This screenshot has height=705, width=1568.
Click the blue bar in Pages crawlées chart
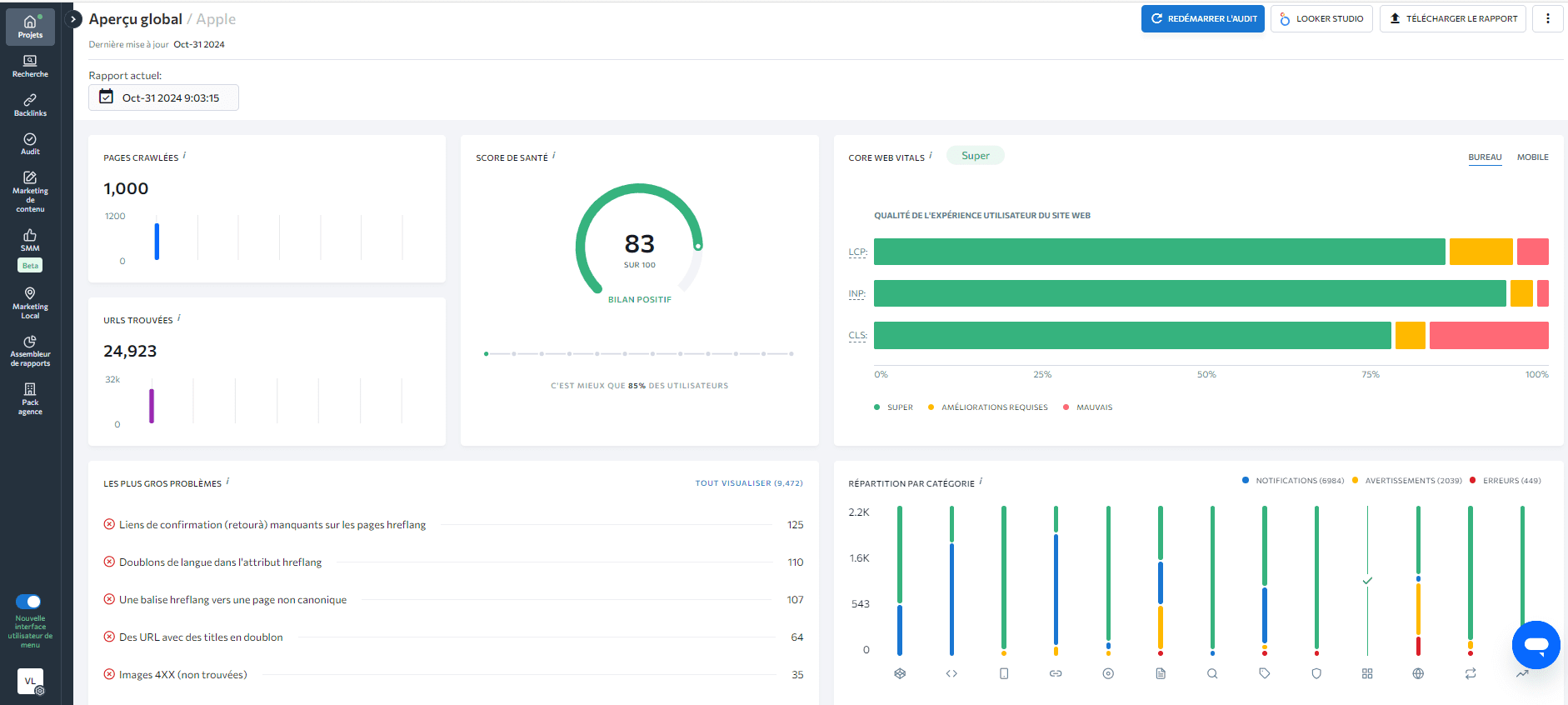pyautogui.click(x=157, y=242)
